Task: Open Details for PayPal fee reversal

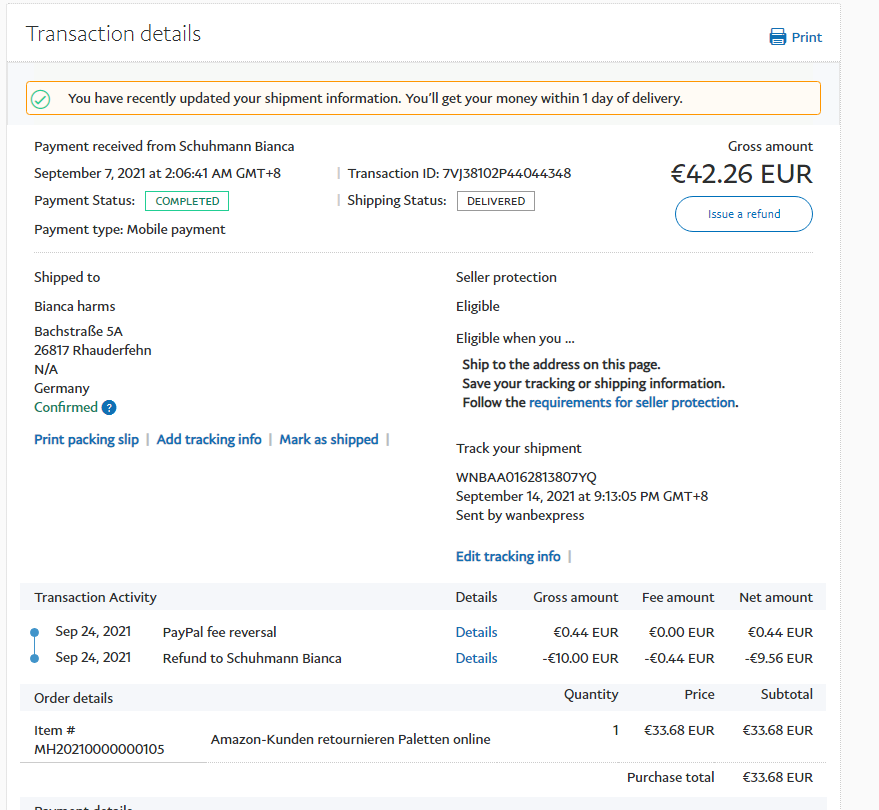Action: pos(476,632)
